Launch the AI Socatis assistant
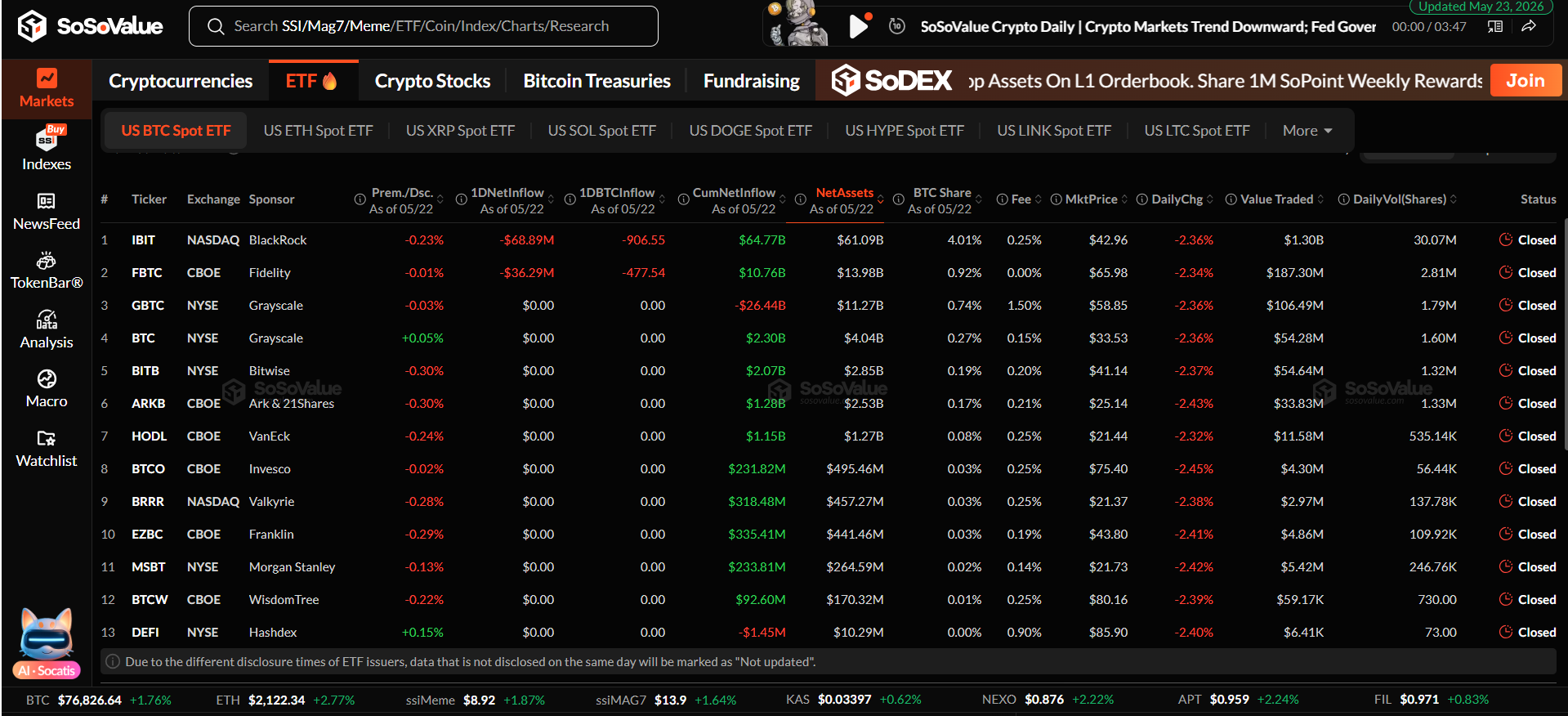Screen dimensions: 1568x716 tap(47, 644)
